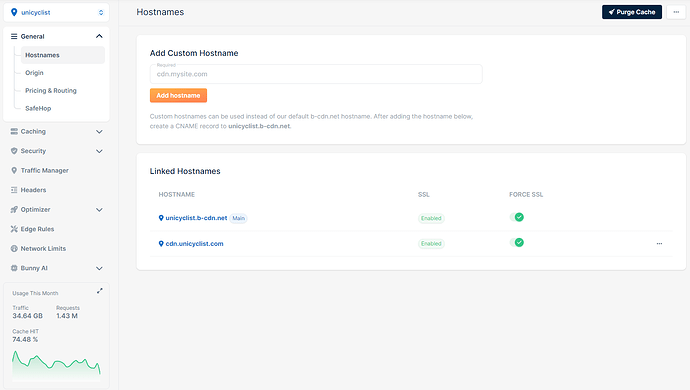The width and height of the screenshot is (690, 390).
Task: Click the Caching server icon
Action: pos(14,132)
